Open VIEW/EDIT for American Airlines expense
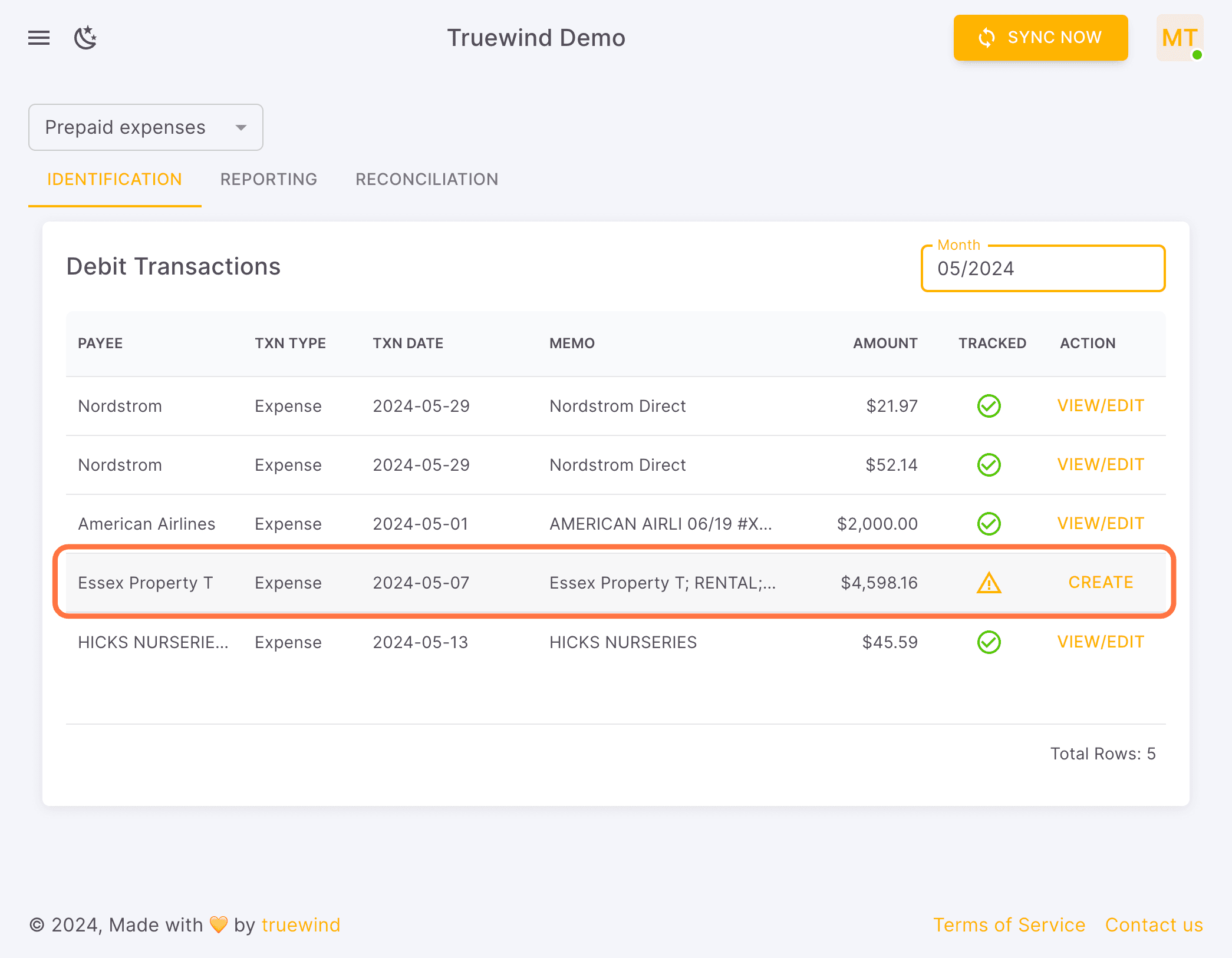Image resolution: width=1232 pixels, height=958 pixels. 1100,523
